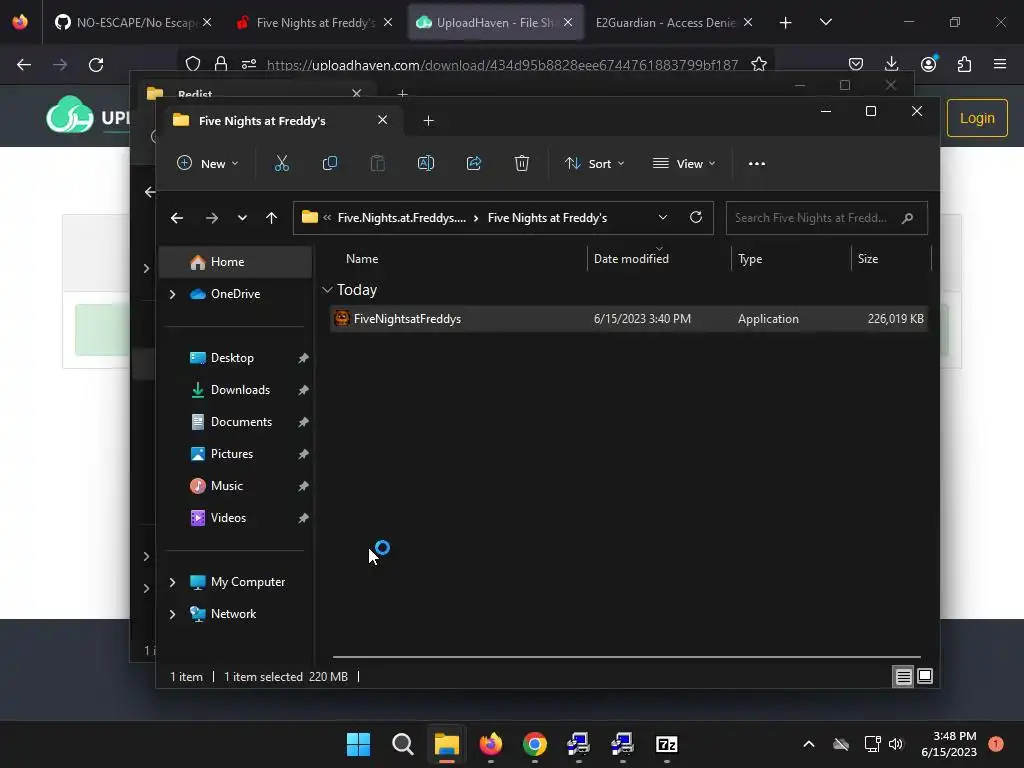Open Firefox from the taskbar
The height and width of the screenshot is (768, 1024).
tap(490, 744)
